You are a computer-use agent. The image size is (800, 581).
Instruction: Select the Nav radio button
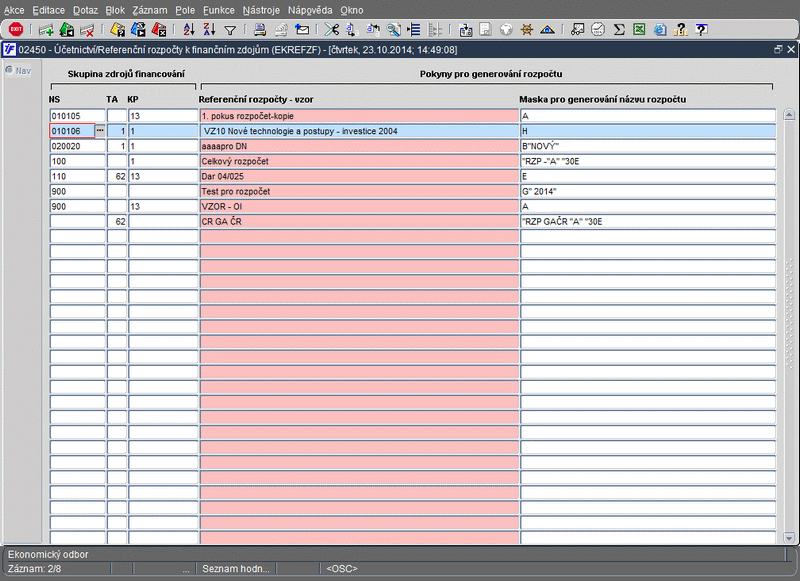tap(9, 70)
